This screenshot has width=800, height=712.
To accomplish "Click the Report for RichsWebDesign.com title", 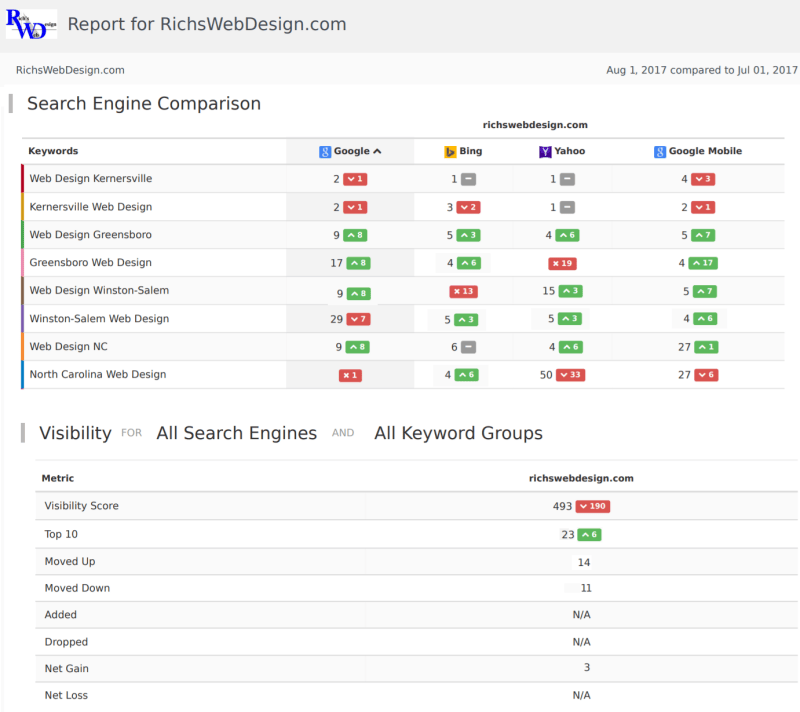I will coord(207,24).
